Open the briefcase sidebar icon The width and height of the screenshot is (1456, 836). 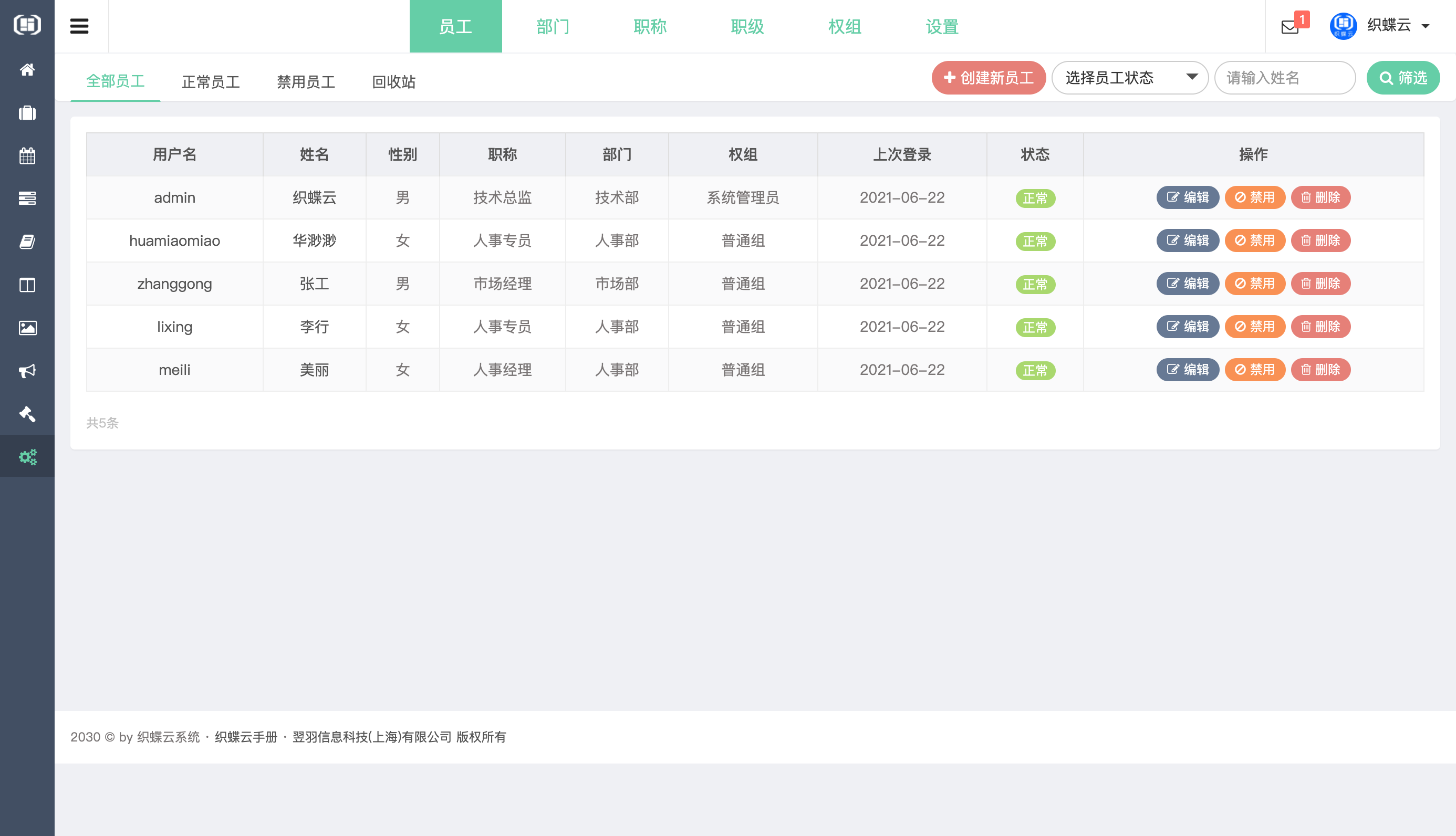[x=27, y=112]
